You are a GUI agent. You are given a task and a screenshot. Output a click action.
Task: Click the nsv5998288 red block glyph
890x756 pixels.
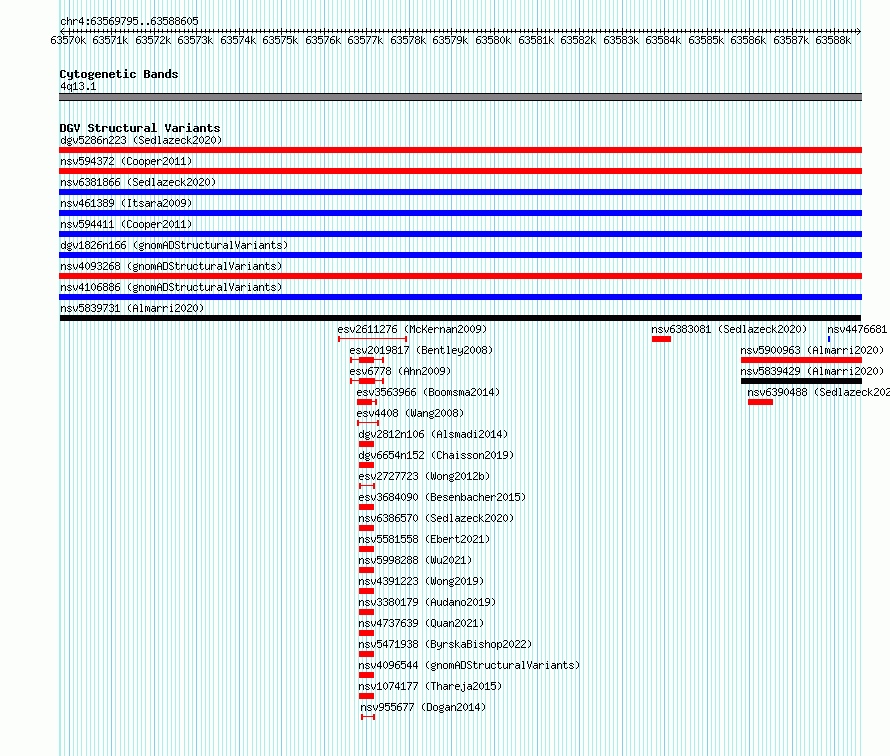click(x=366, y=570)
